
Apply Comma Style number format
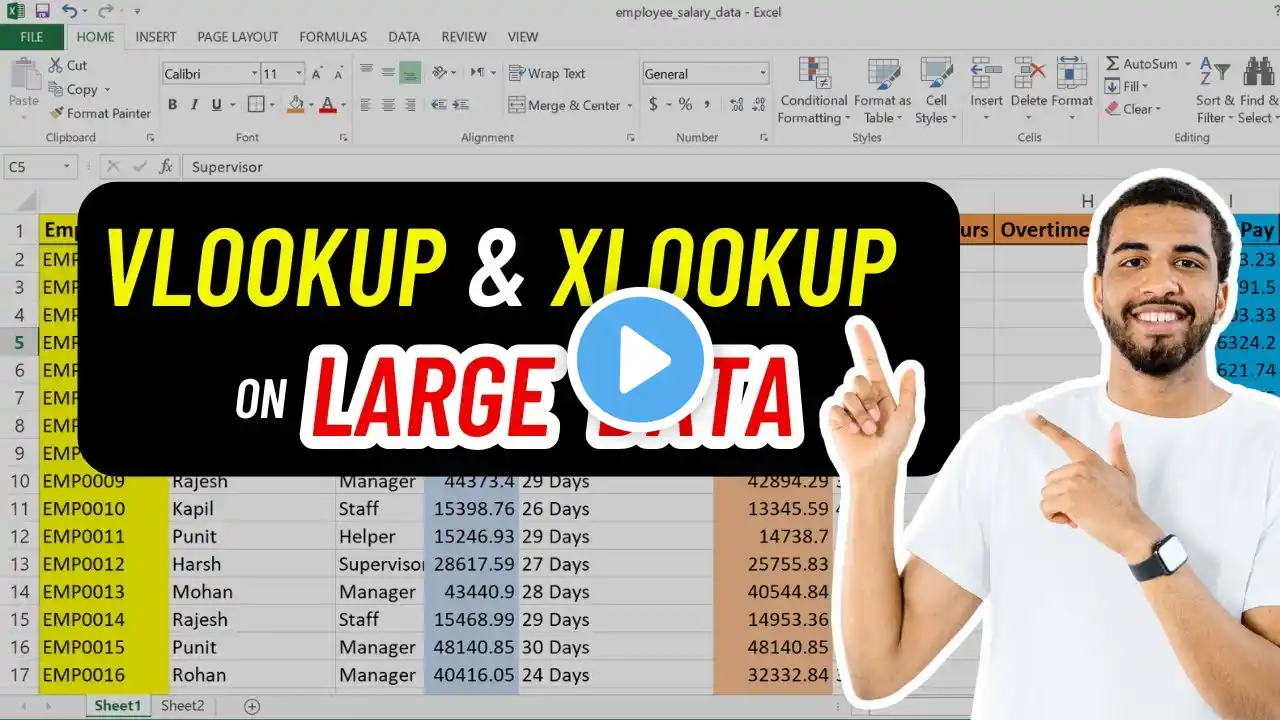pyautogui.click(x=707, y=104)
